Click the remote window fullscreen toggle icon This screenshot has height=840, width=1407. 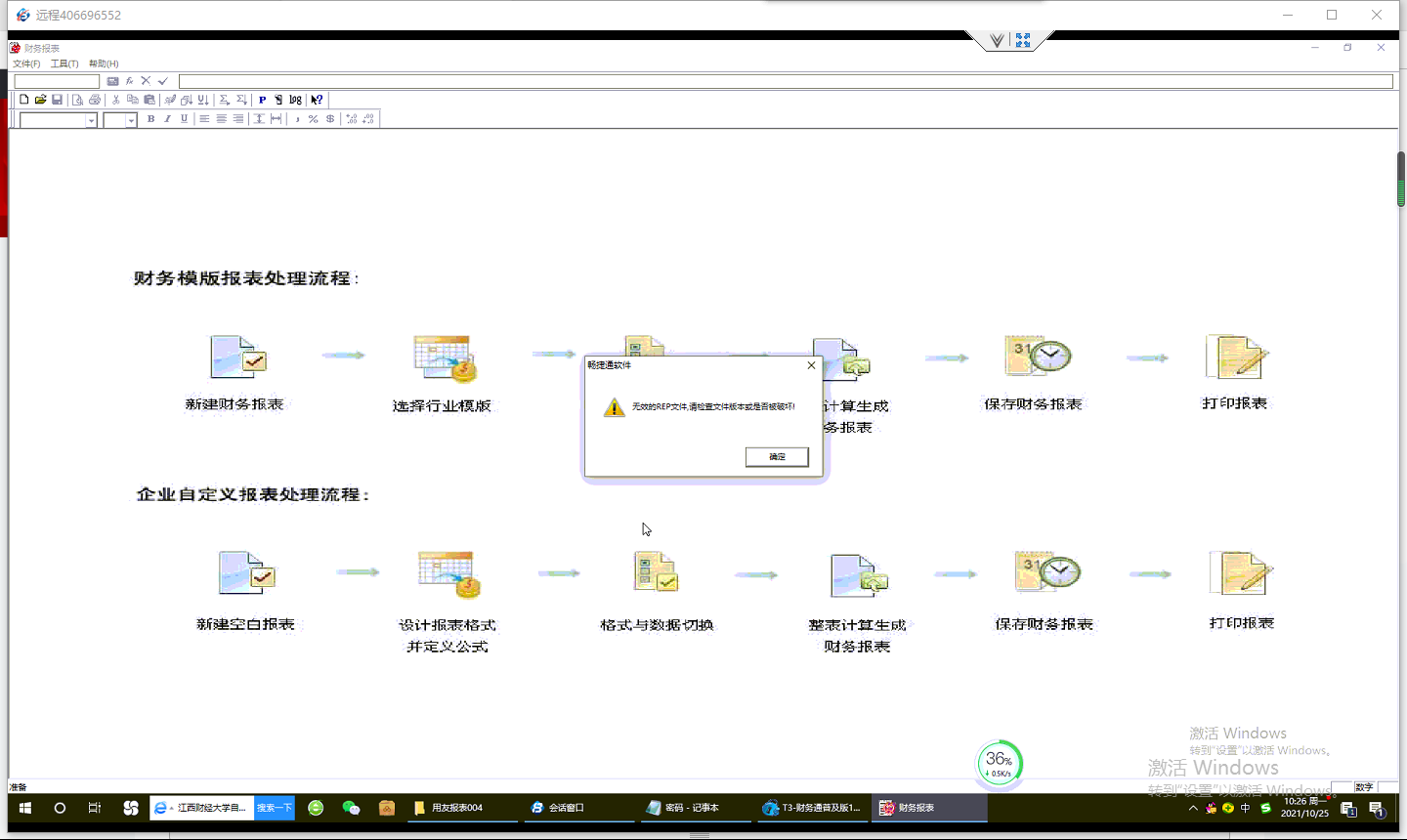1023,40
